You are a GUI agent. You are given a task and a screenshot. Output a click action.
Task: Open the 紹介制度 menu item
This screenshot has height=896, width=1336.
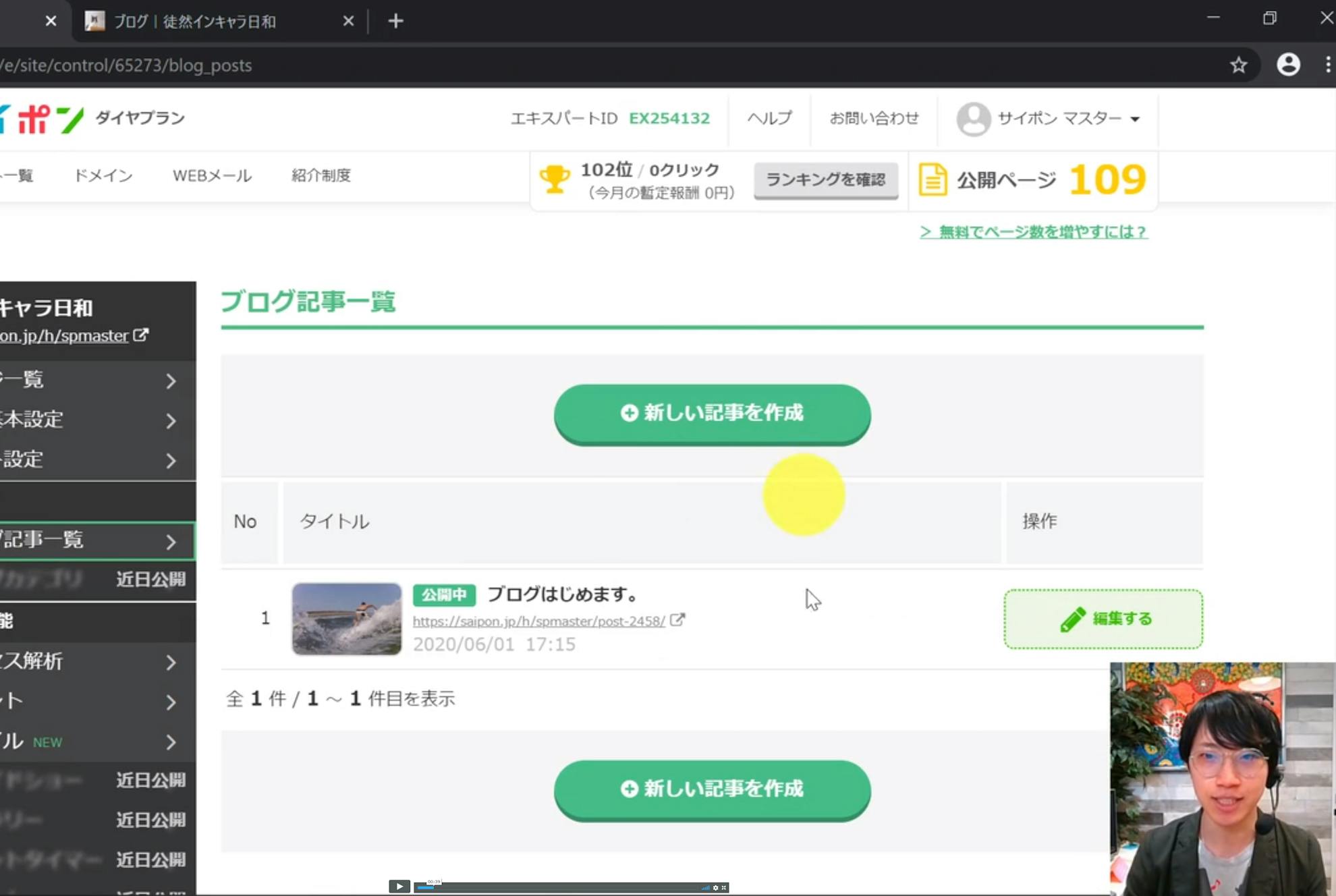321,175
